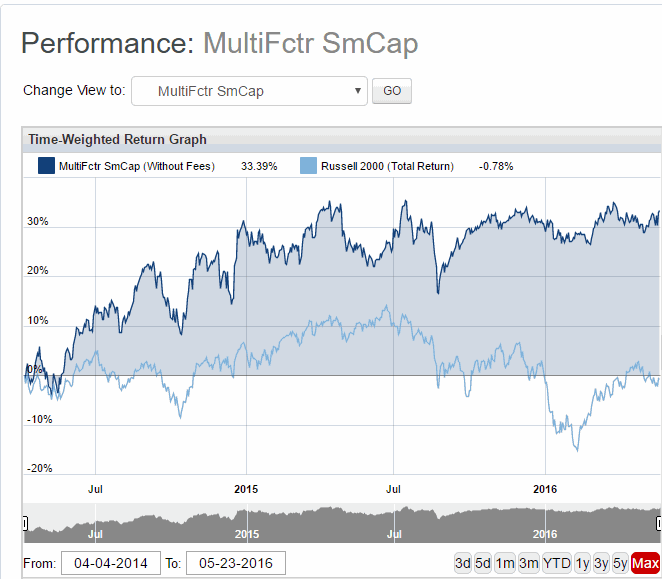Click the -0.78% return value
The height and width of the screenshot is (579, 662).
point(496,166)
